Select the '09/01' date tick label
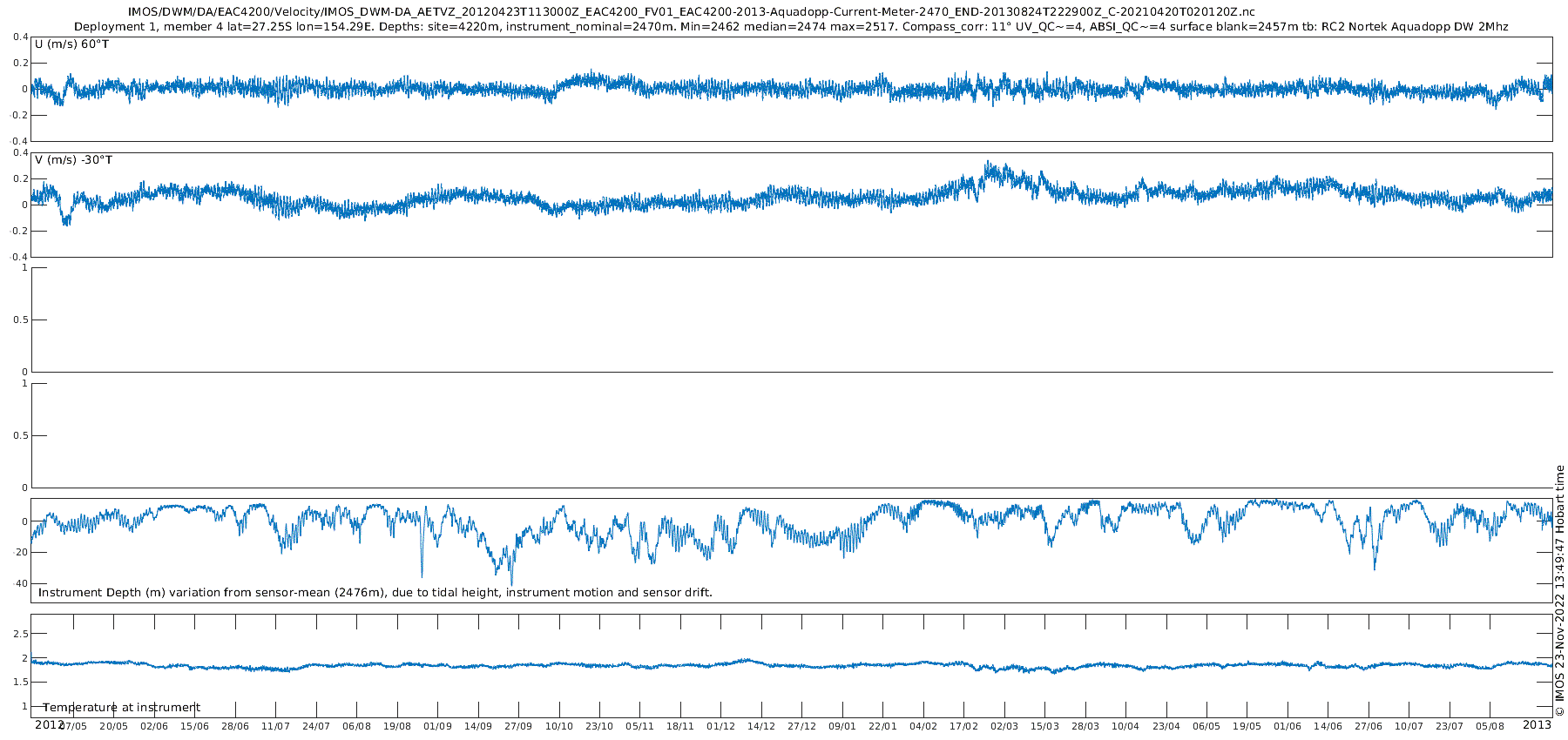Screen dimensions: 1568x740 coord(842,726)
